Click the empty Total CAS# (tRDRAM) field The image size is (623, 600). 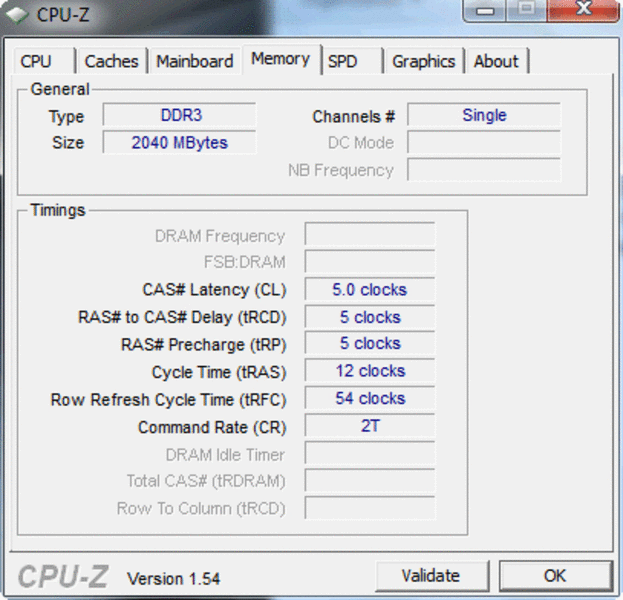point(370,480)
